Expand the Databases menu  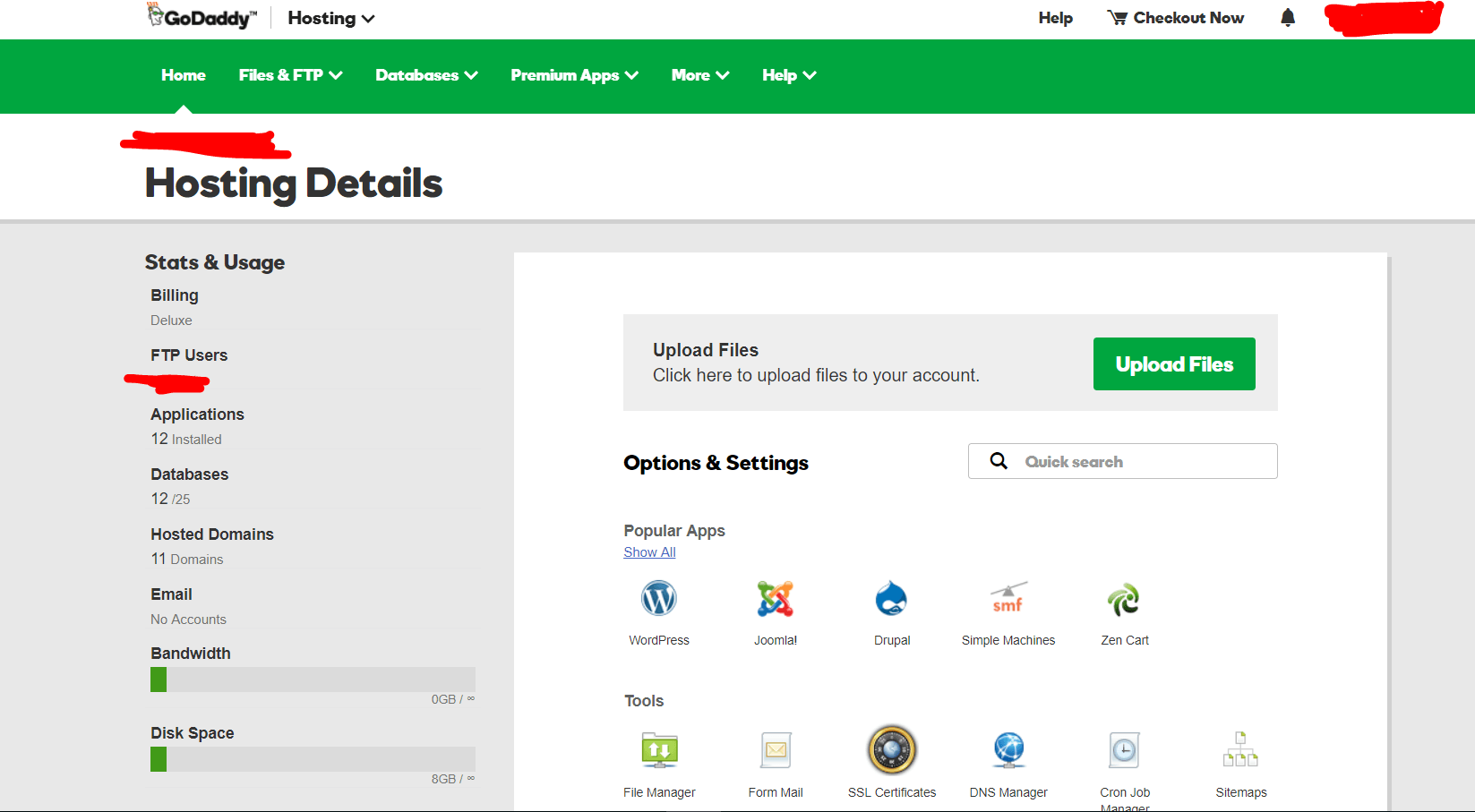pyautogui.click(x=426, y=75)
